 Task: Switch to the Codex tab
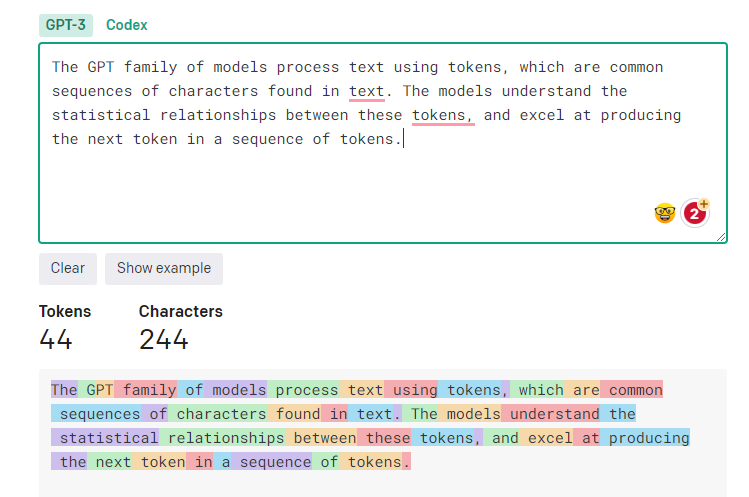coord(127,25)
